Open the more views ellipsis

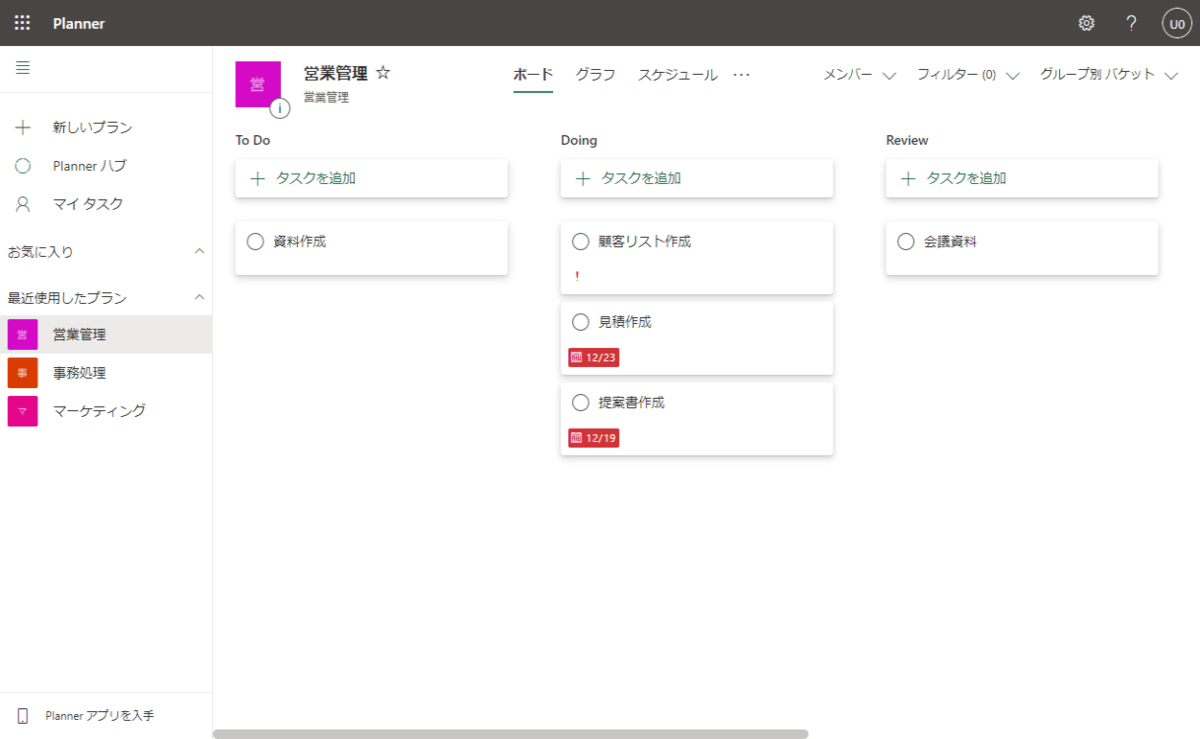pos(741,75)
